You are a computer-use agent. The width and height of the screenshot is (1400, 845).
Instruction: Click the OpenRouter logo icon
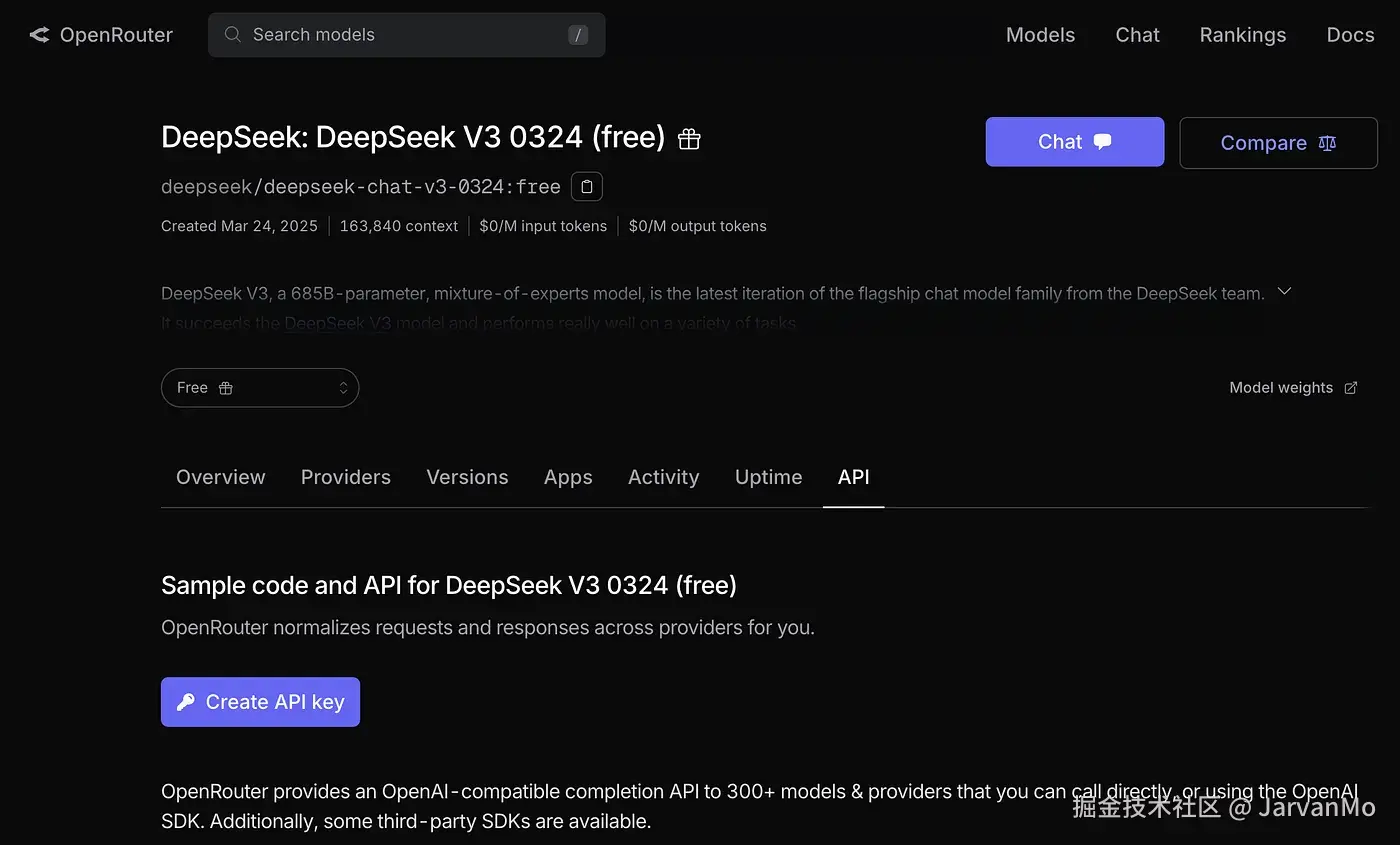pos(39,35)
